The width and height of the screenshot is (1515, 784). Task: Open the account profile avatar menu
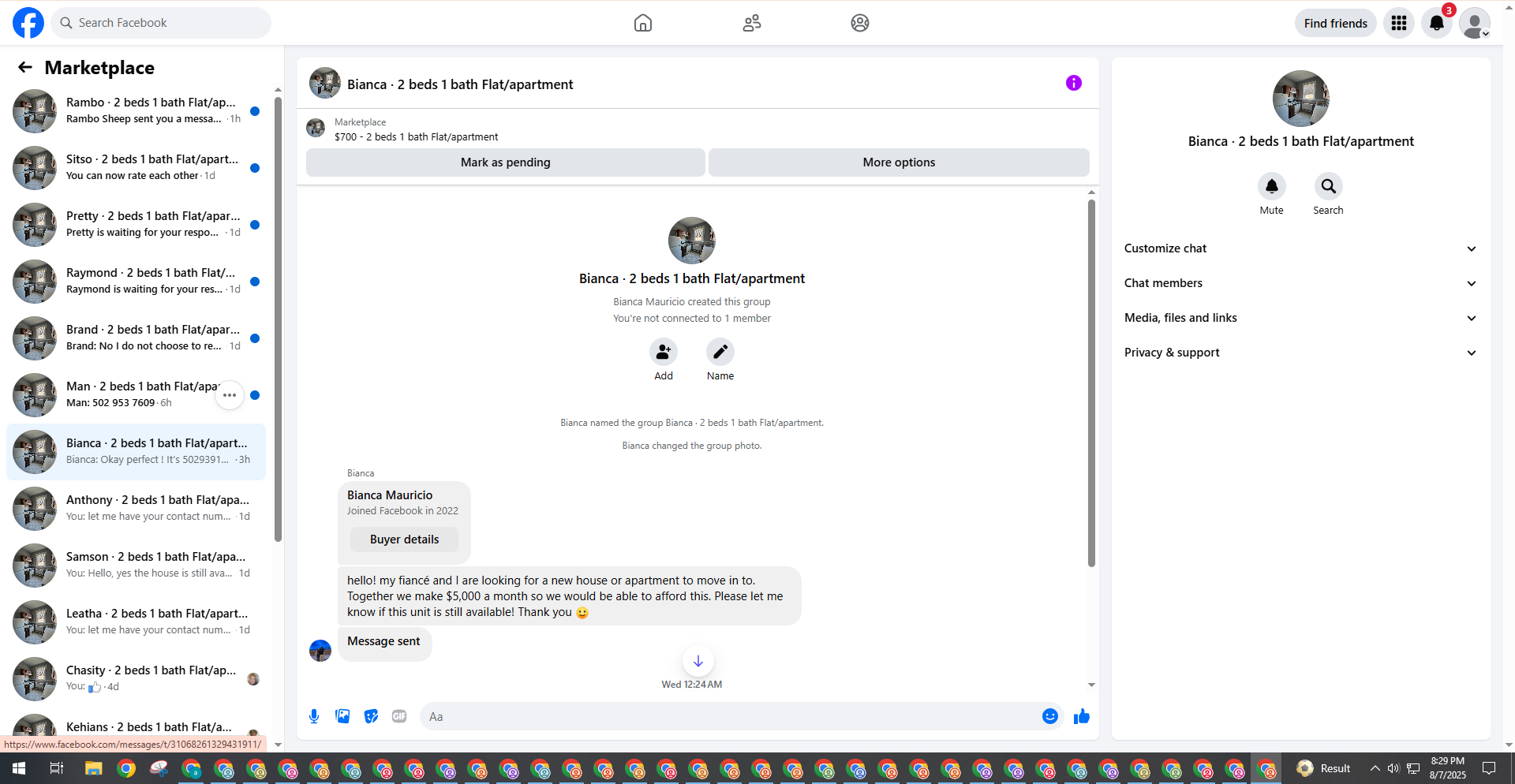1475,23
